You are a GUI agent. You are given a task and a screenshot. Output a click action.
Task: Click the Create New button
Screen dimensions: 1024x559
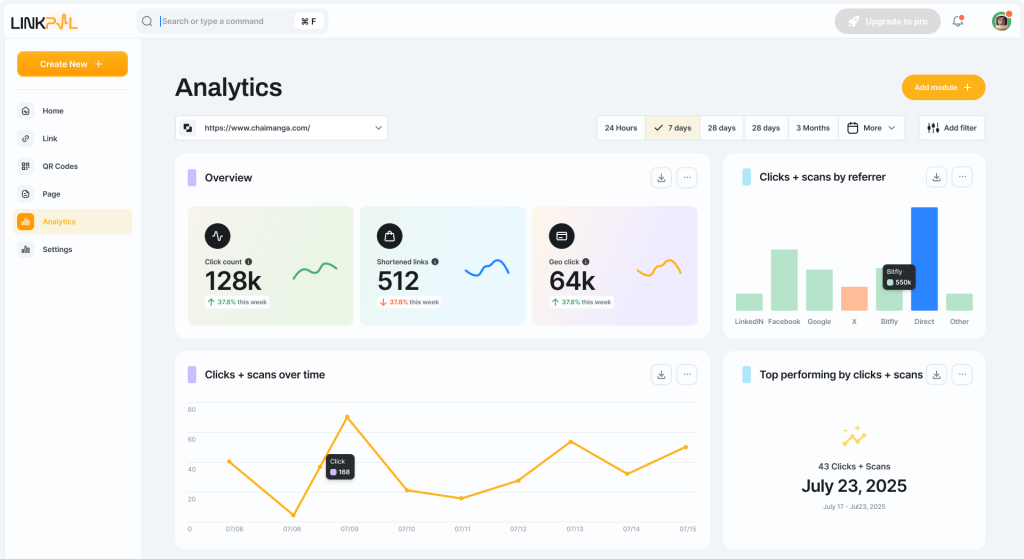pos(72,64)
